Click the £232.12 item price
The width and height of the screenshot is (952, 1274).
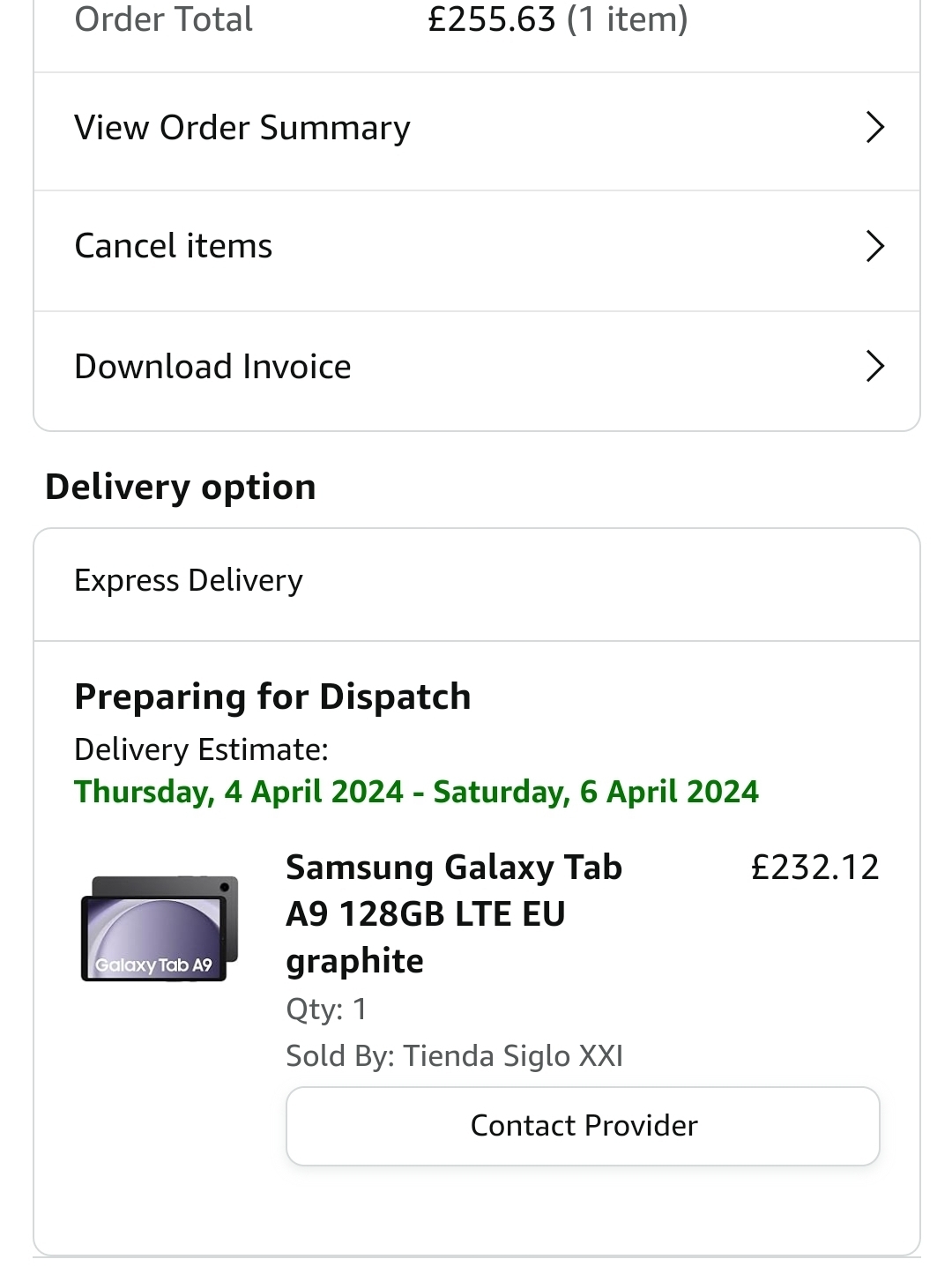coord(814,868)
